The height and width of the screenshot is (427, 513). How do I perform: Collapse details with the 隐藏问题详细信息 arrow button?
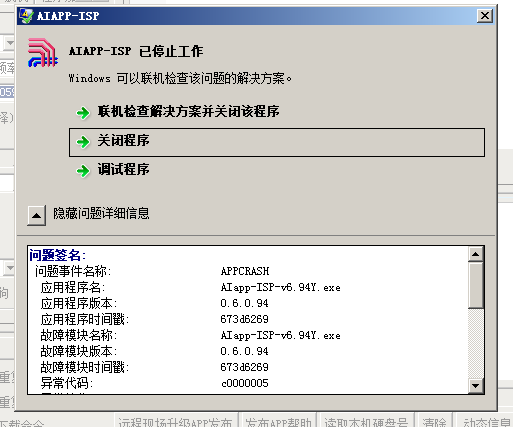pyautogui.click(x=36, y=215)
